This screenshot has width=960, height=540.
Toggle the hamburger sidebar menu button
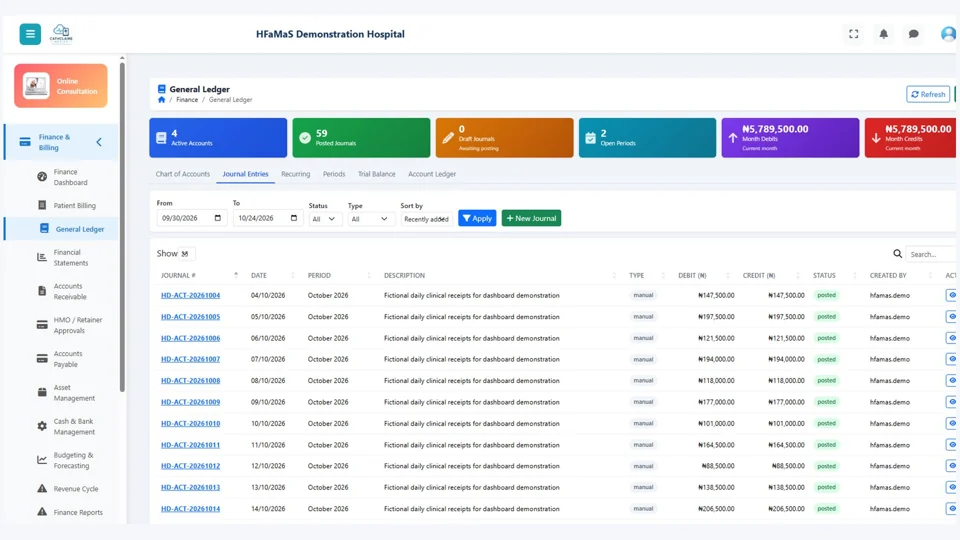click(30, 34)
